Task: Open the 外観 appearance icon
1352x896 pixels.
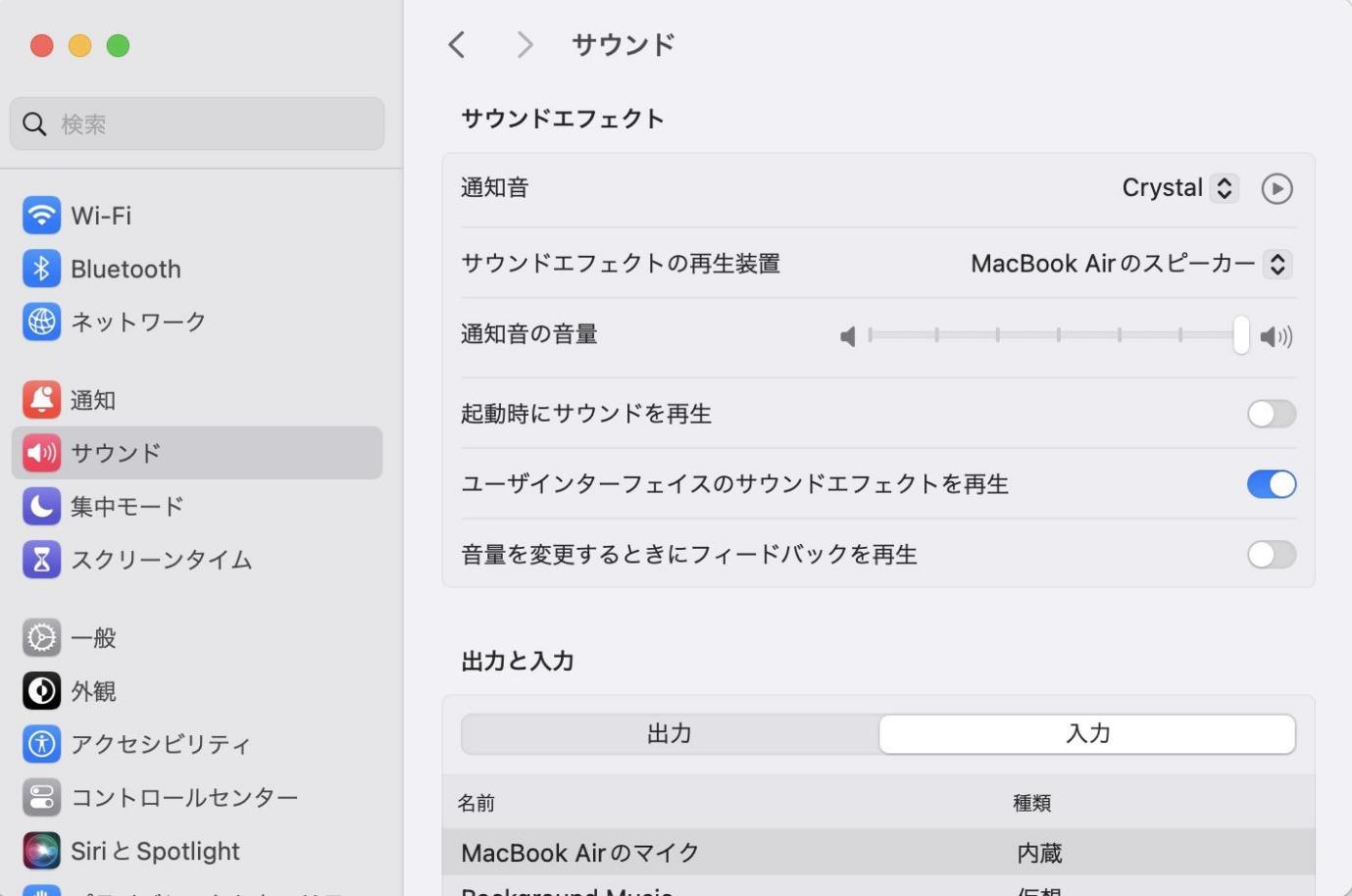Action: click(41, 691)
